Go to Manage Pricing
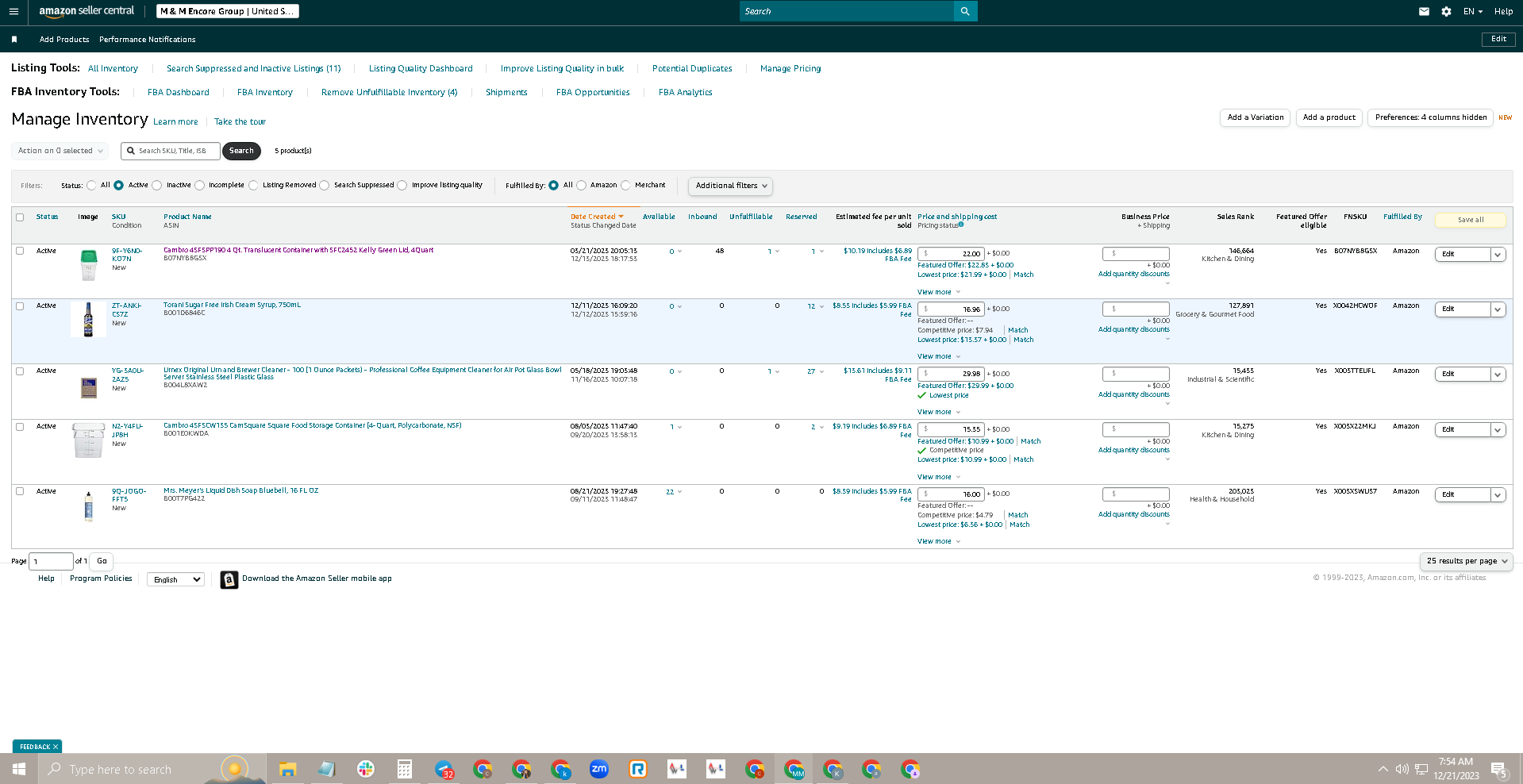The width and height of the screenshot is (1523, 784). [x=790, y=68]
